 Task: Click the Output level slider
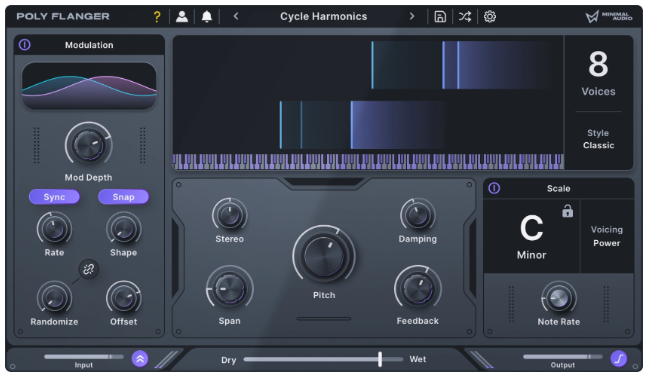[x=562, y=357]
